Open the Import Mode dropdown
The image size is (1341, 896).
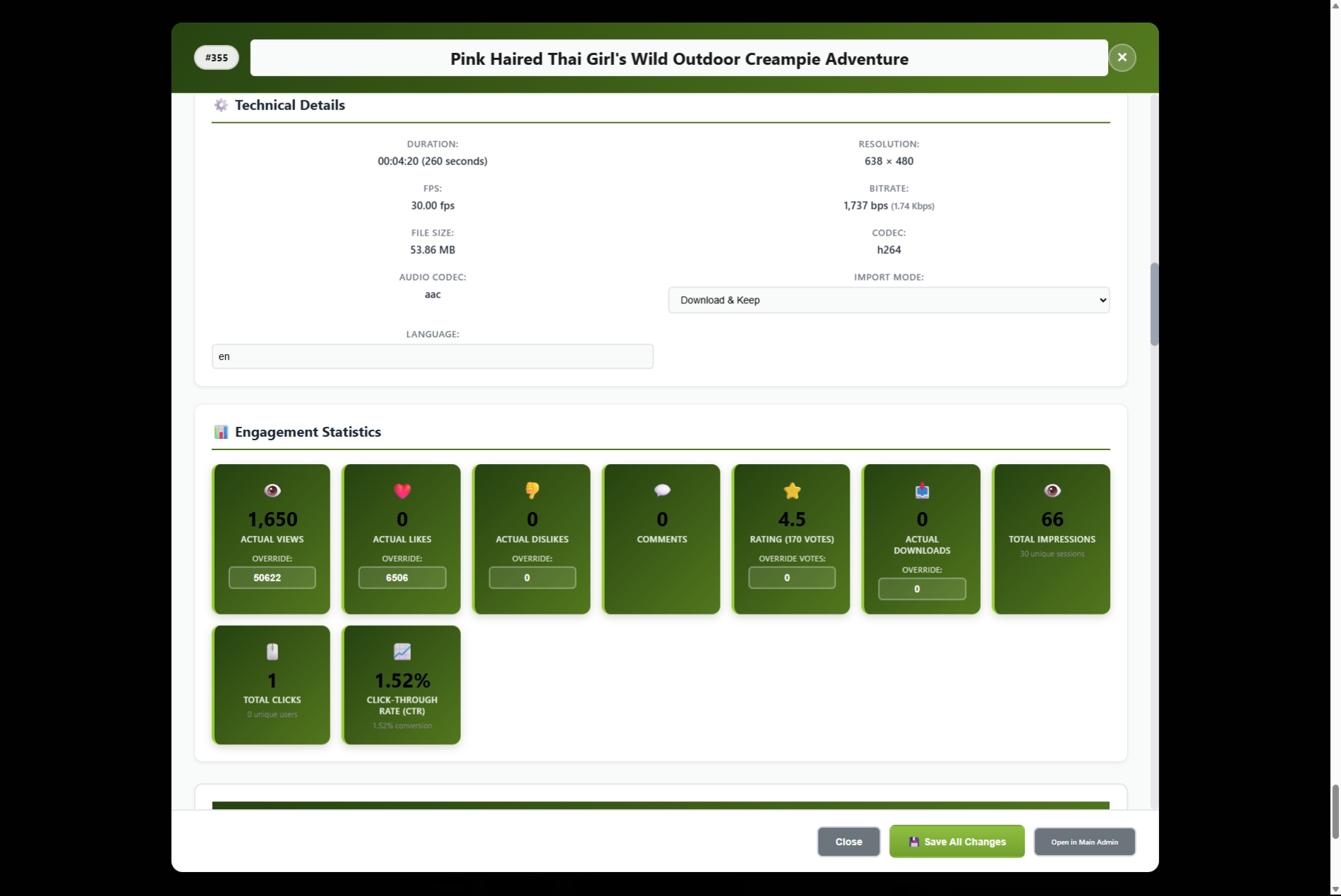pyautogui.click(x=889, y=300)
